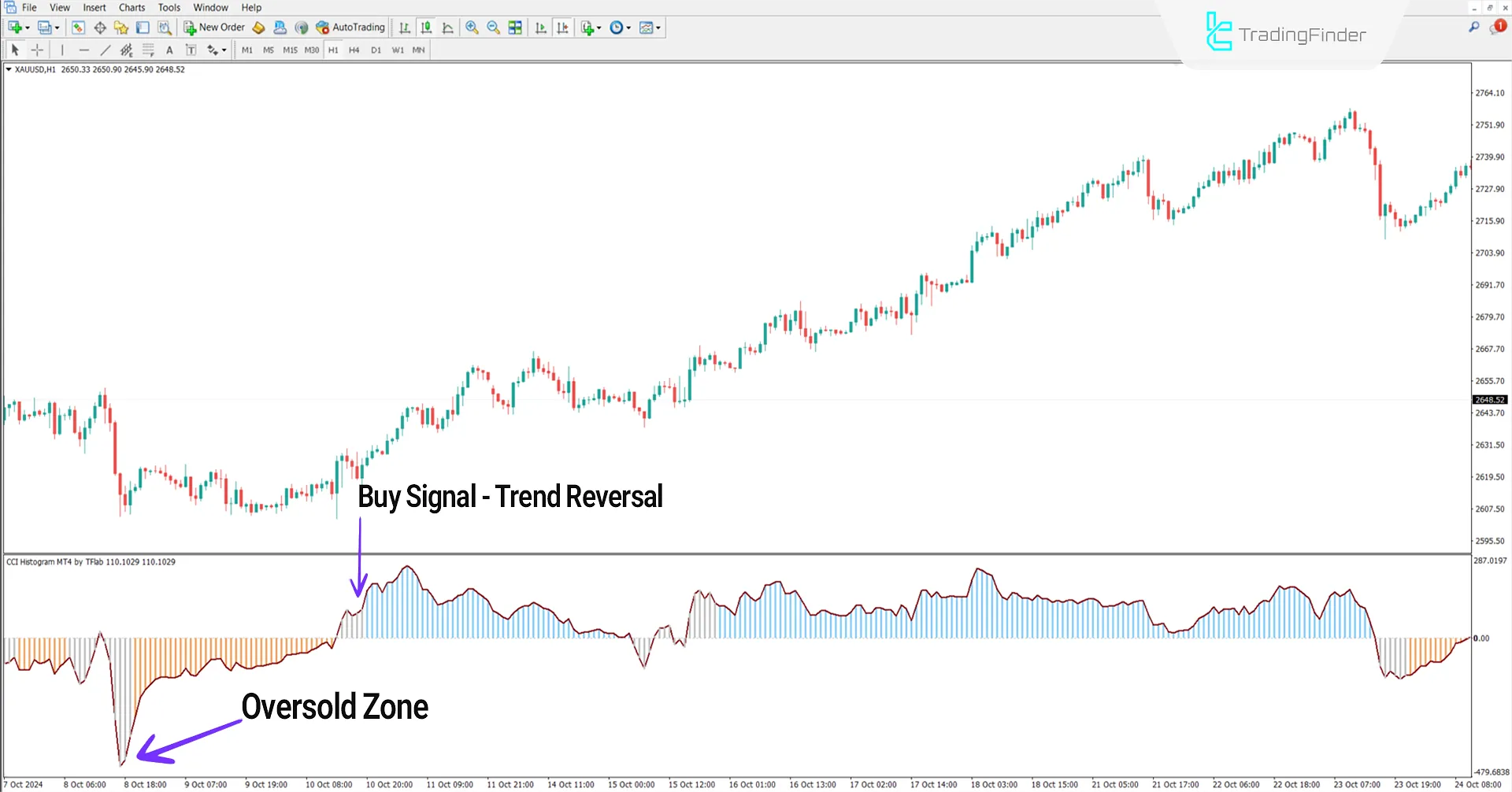The image size is (1512, 792).
Task: Click the signals radar icon
Action: point(301,28)
